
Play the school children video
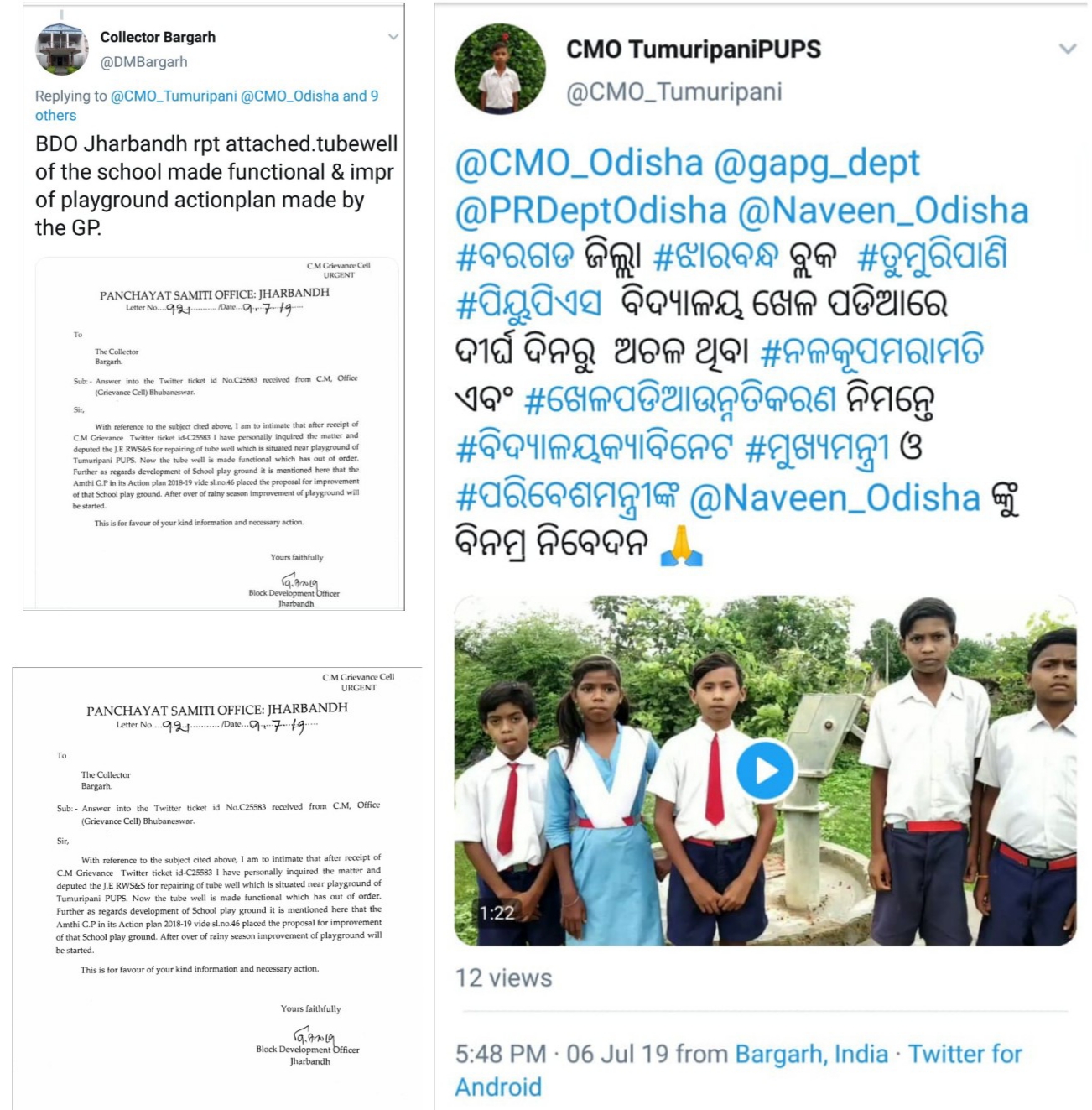pos(765,770)
